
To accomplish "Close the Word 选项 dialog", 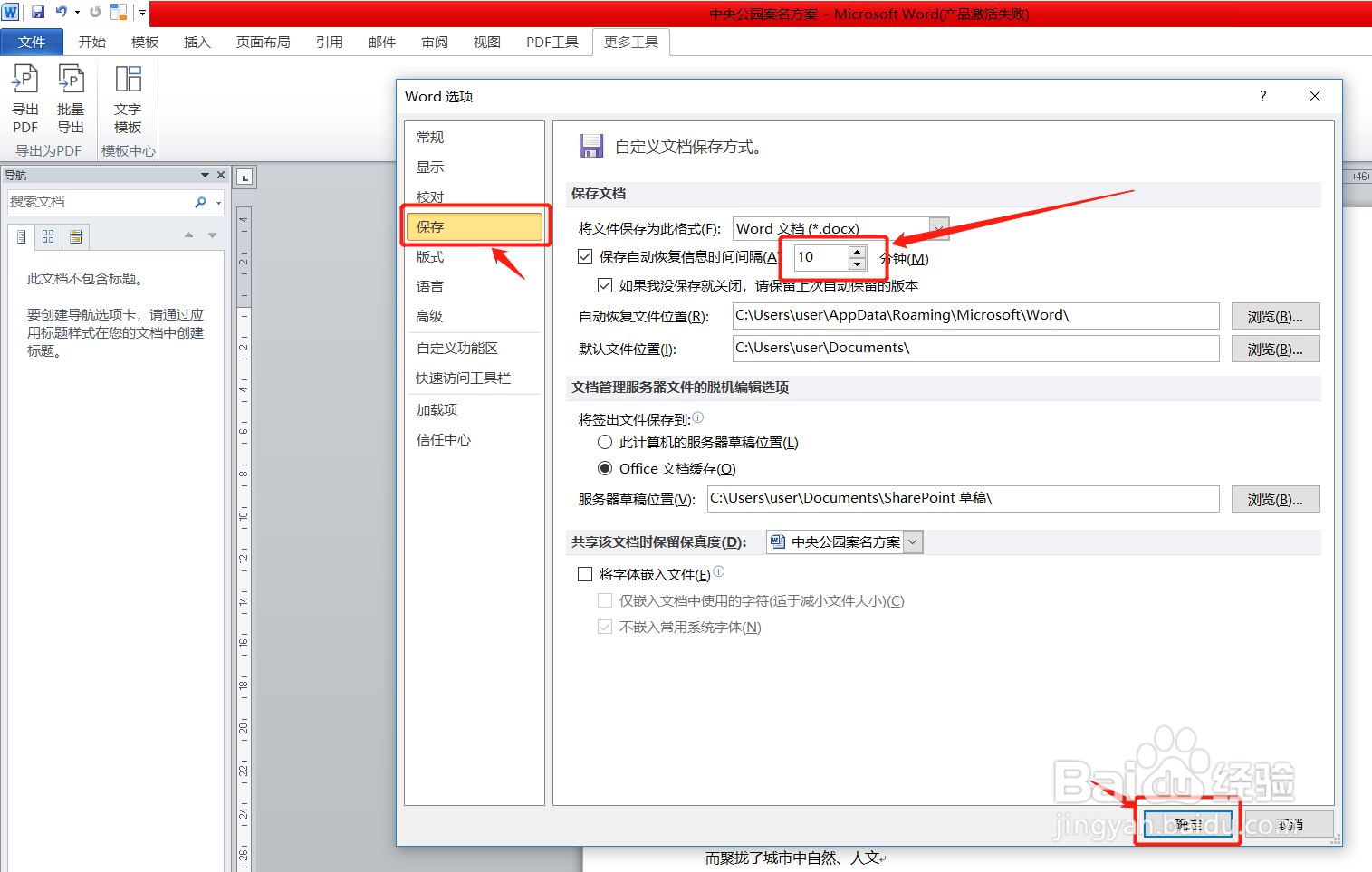I will [x=1315, y=96].
